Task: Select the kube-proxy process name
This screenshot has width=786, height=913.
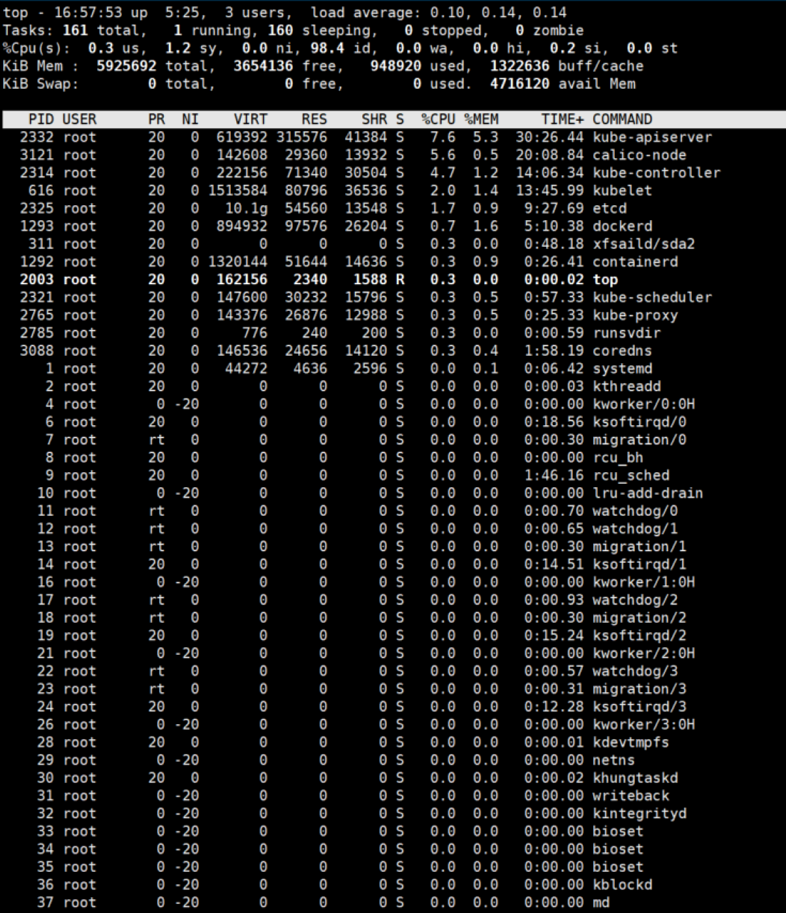Action: pyautogui.click(x=635, y=316)
